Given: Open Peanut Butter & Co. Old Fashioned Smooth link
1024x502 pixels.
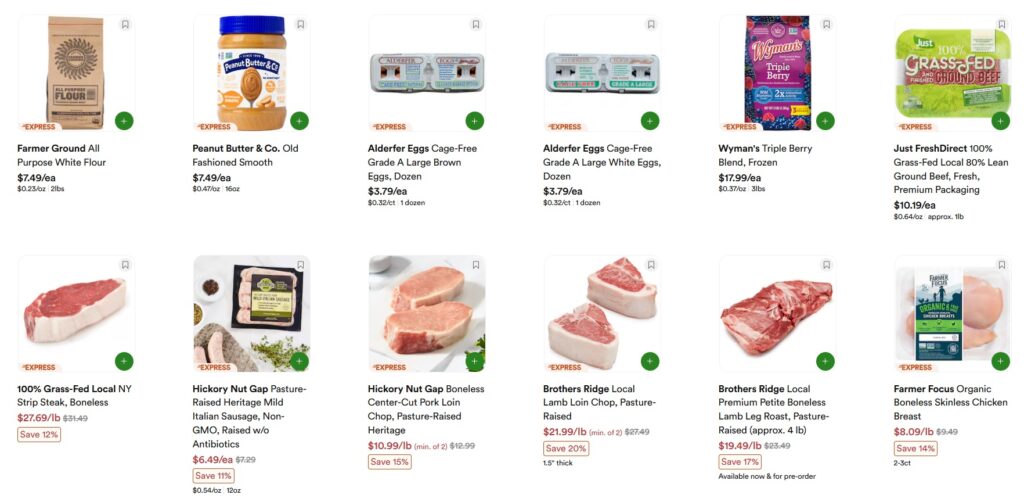Looking at the screenshot, I should coord(246,155).
